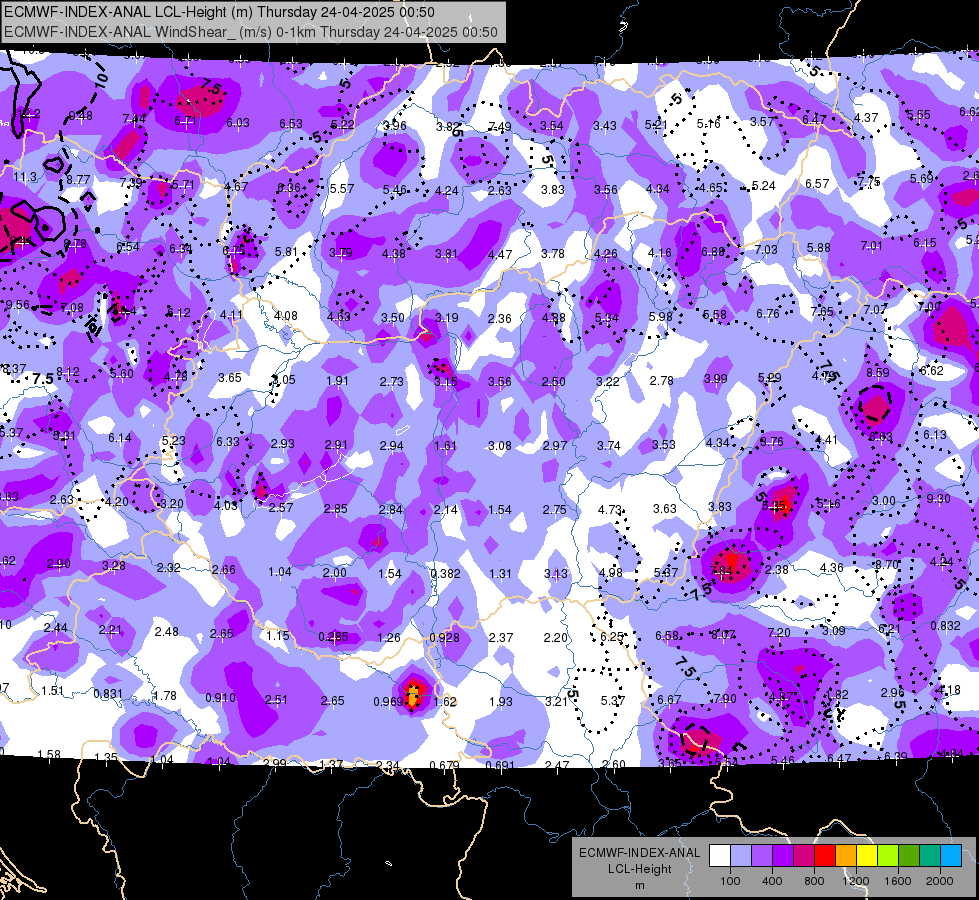Click the wind shear value '7.90'

[725, 698]
